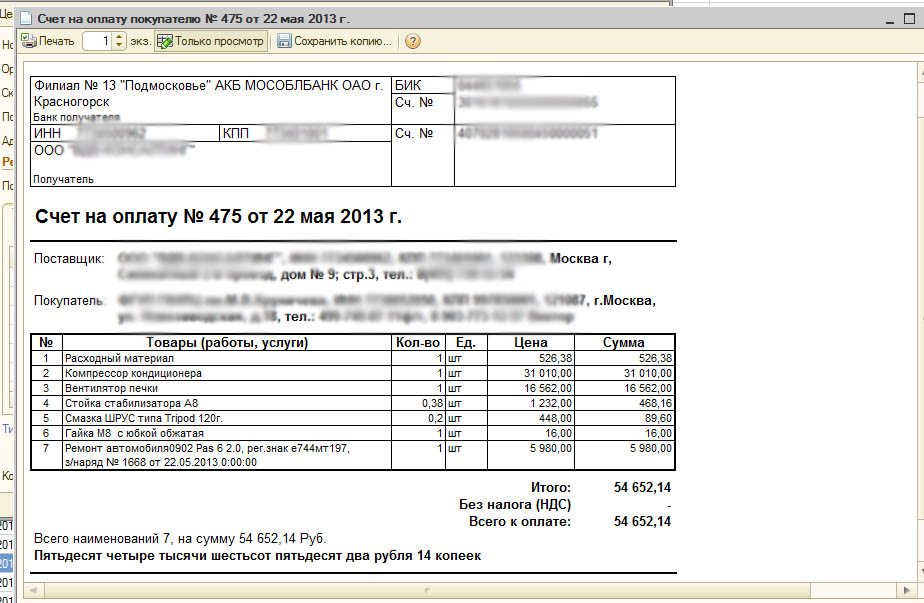924x603 pixels.
Task: Click the Товары (работы, услуги) column header
Action: (226, 343)
